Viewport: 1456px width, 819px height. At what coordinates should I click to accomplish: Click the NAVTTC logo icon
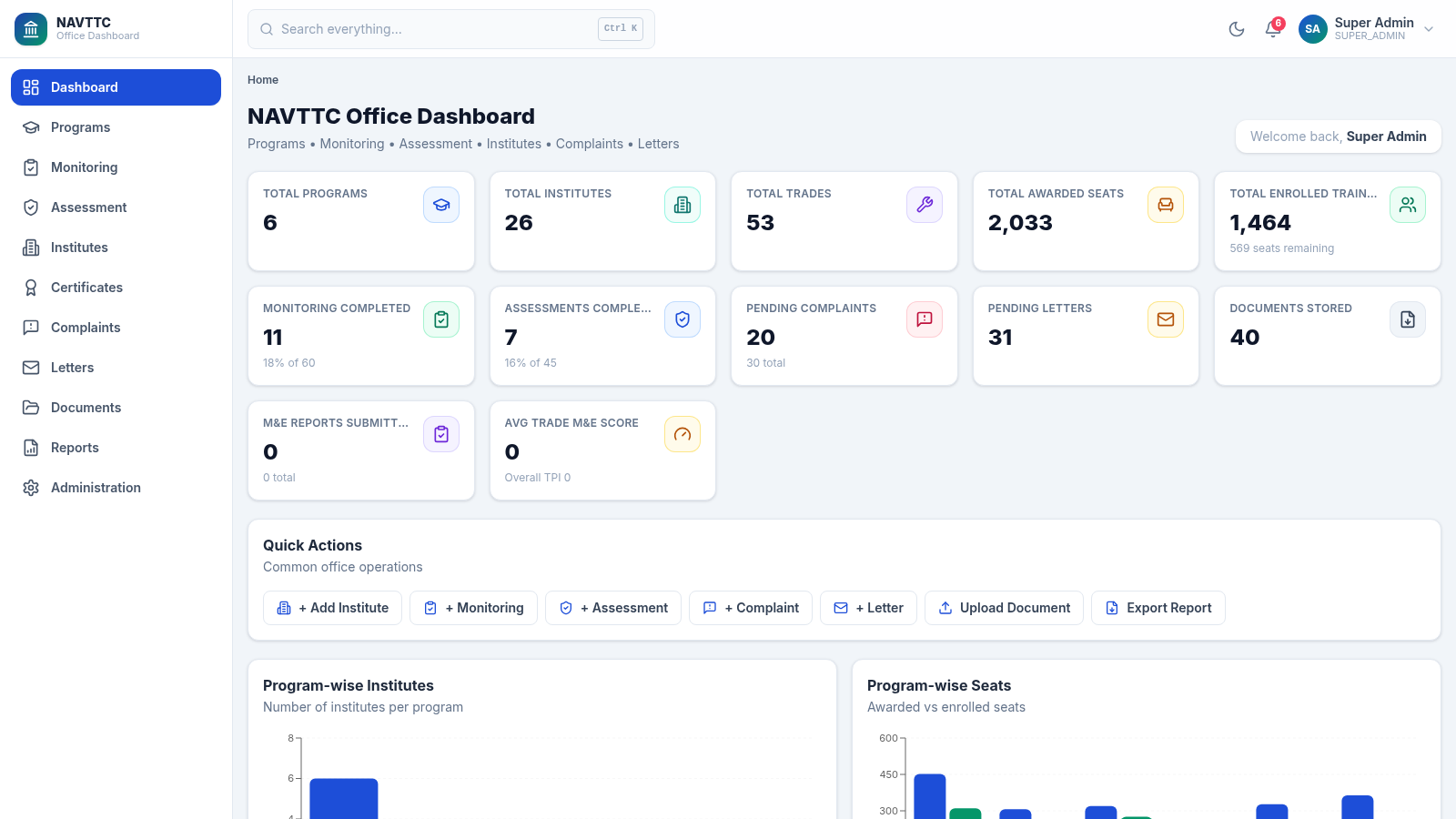(x=31, y=29)
